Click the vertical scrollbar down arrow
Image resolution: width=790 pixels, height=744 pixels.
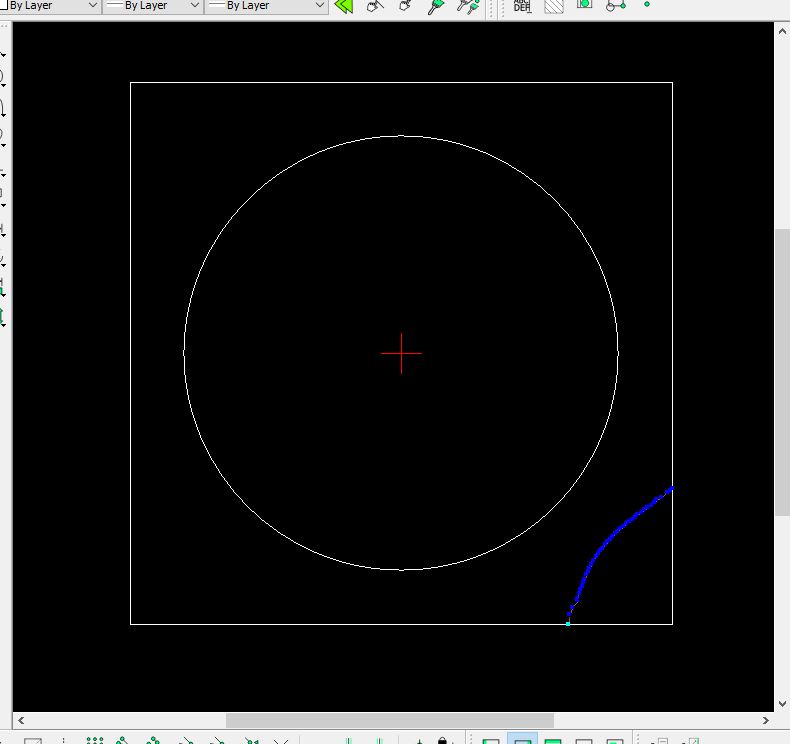tap(782, 704)
